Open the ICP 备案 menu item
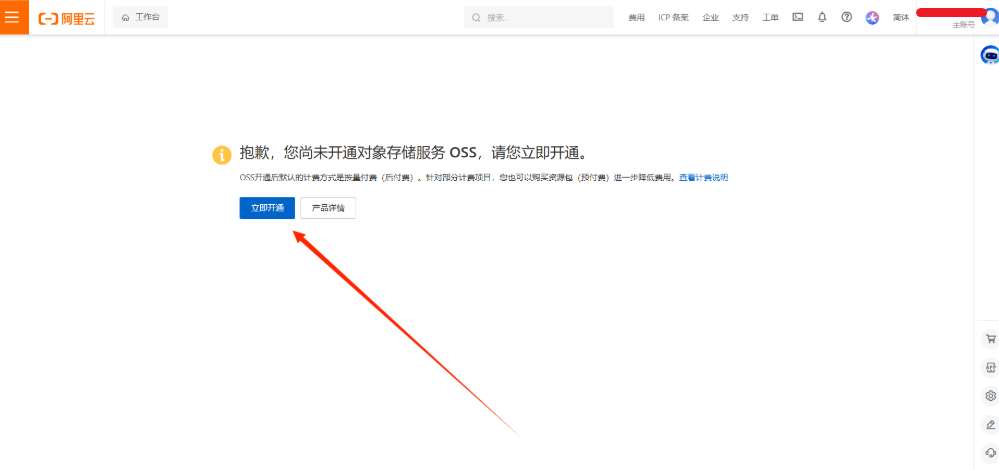Screen dimensions: 999x470 coord(673,18)
